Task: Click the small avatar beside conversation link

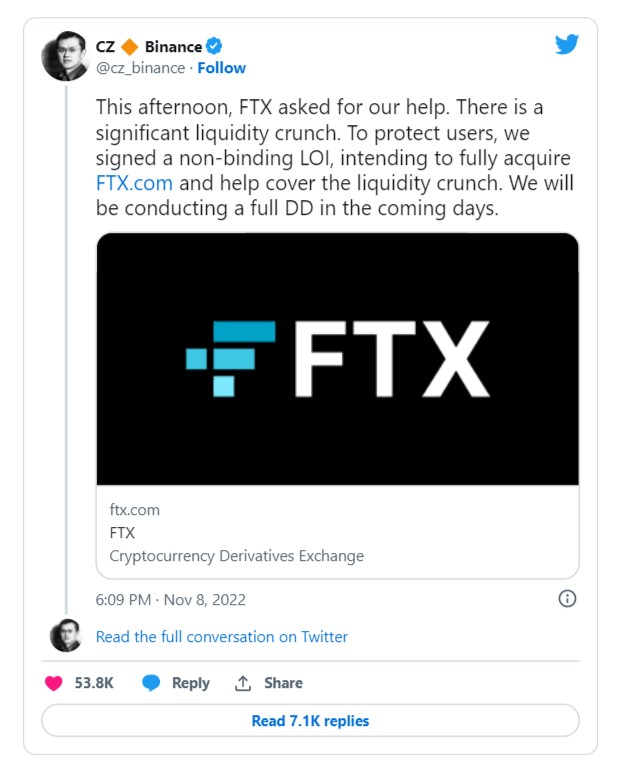Action: tap(66, 636)
